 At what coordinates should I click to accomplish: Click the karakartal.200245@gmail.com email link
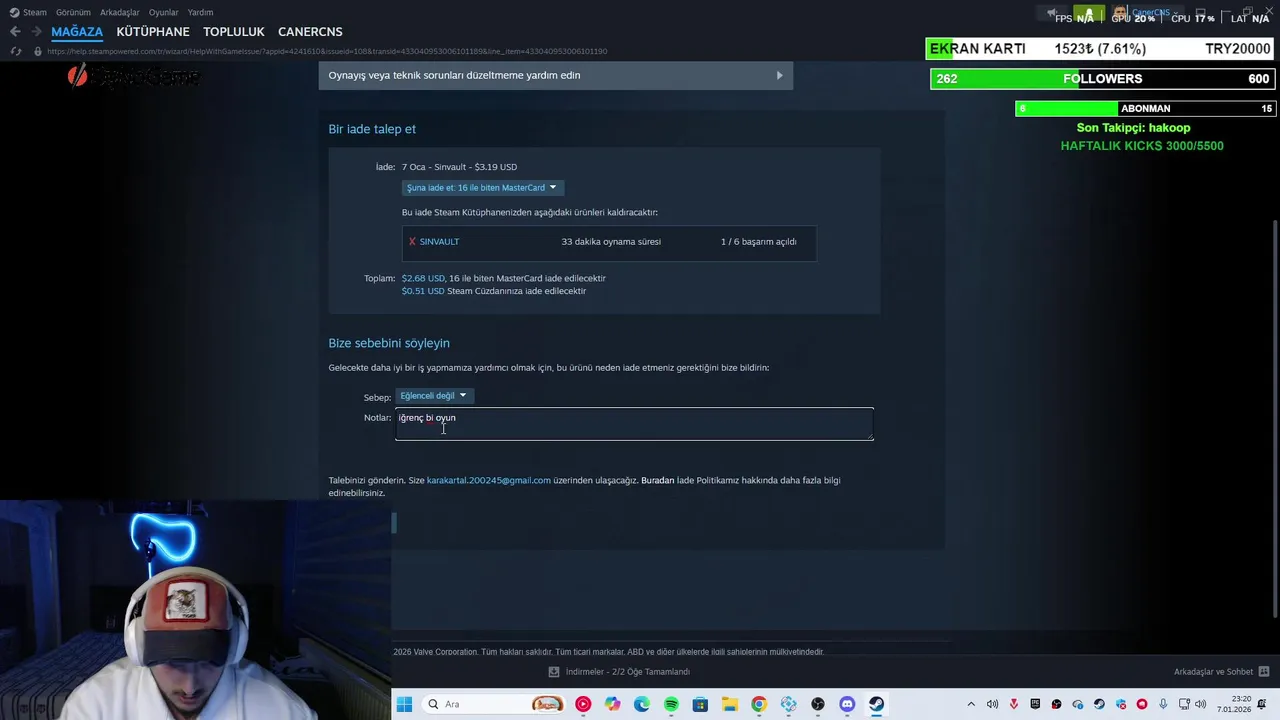point(489,480)
